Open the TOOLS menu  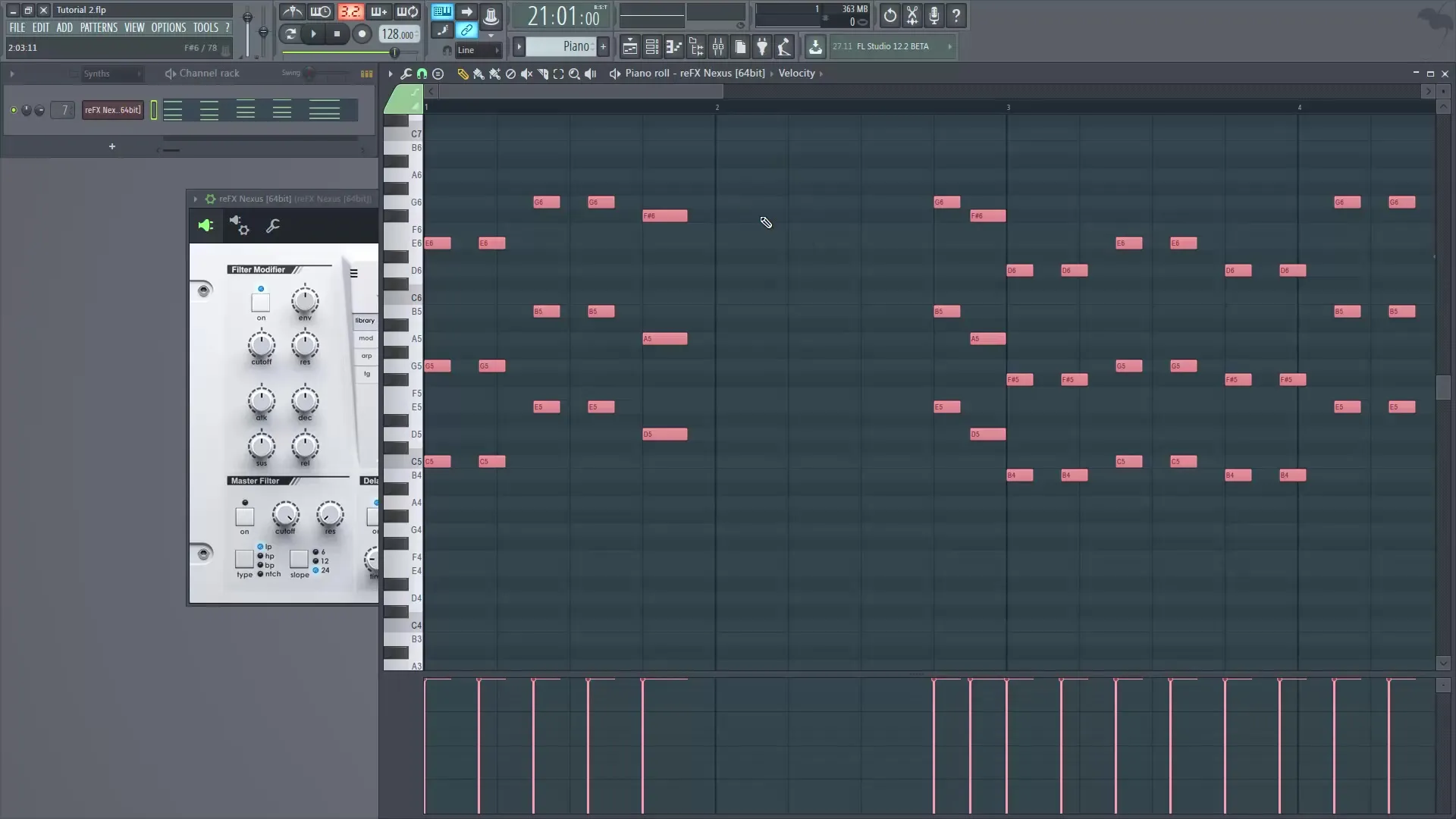pyautogui.click(x=206, y=27)
